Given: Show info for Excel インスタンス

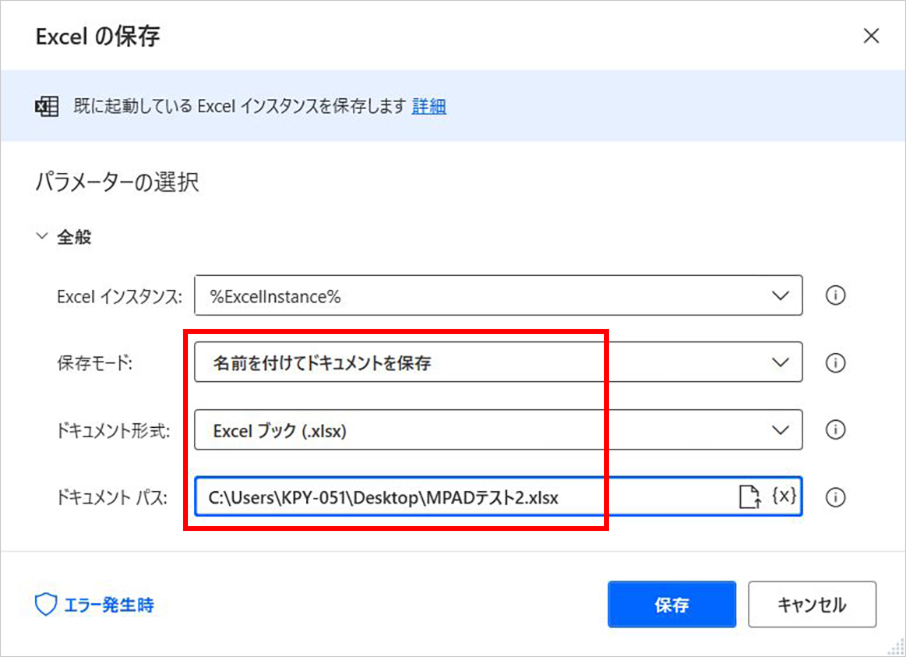Looking at the screenshot, I should [835, 295].
